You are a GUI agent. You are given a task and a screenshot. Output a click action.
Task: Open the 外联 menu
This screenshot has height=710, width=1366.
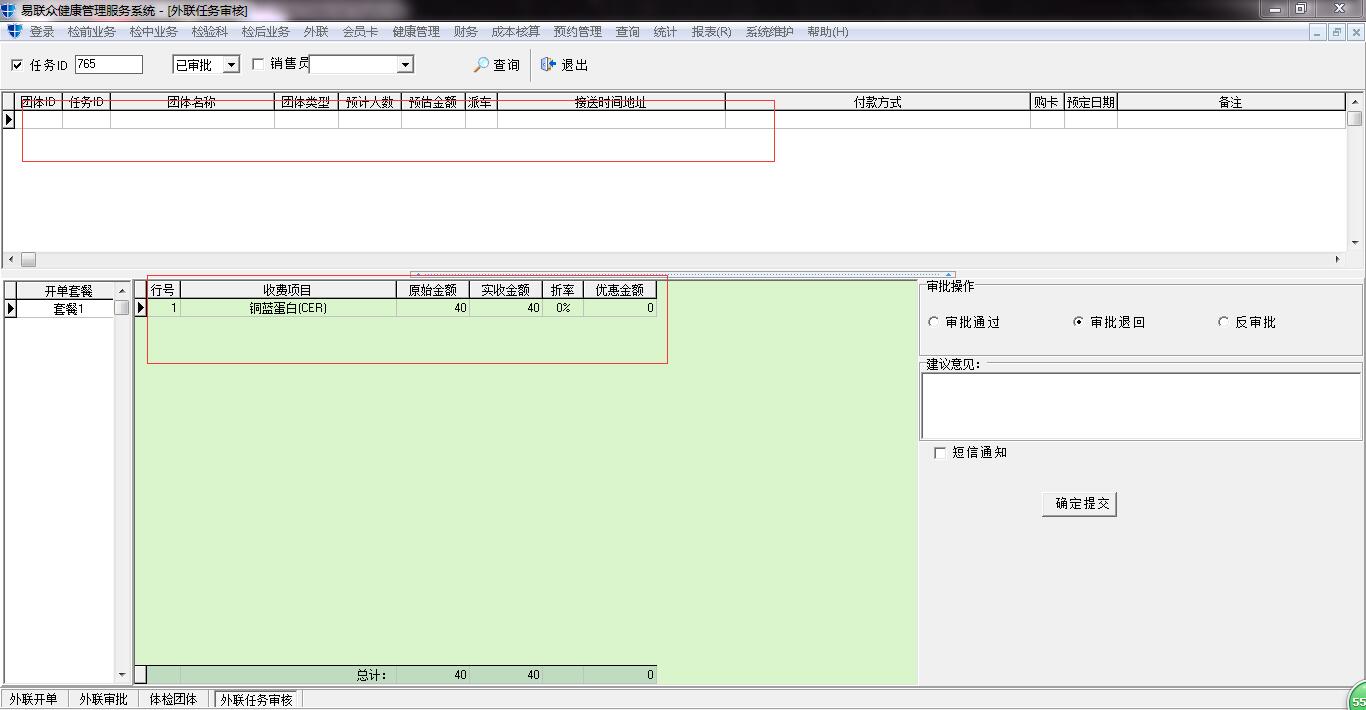tap(316, 32)
